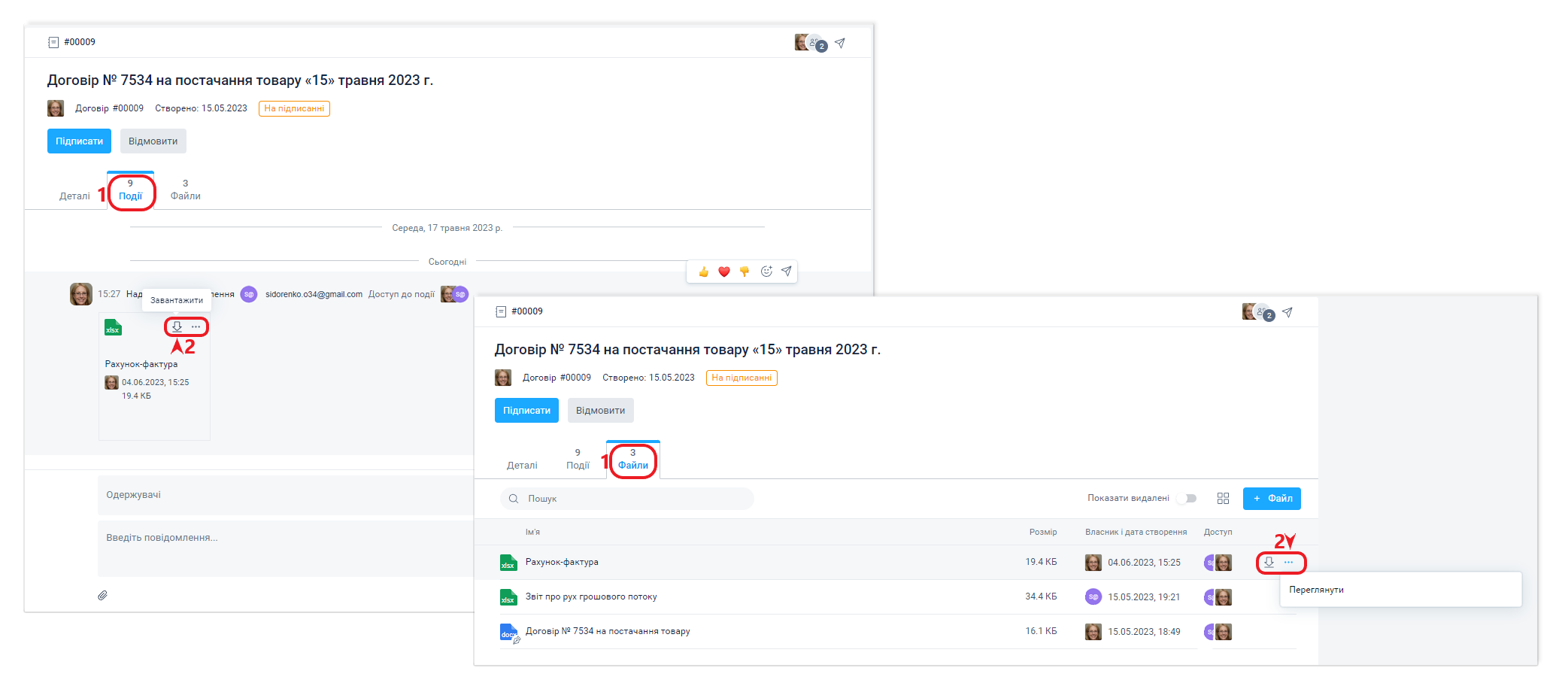Click the download icon on the event file card

(x=177, y=326)
